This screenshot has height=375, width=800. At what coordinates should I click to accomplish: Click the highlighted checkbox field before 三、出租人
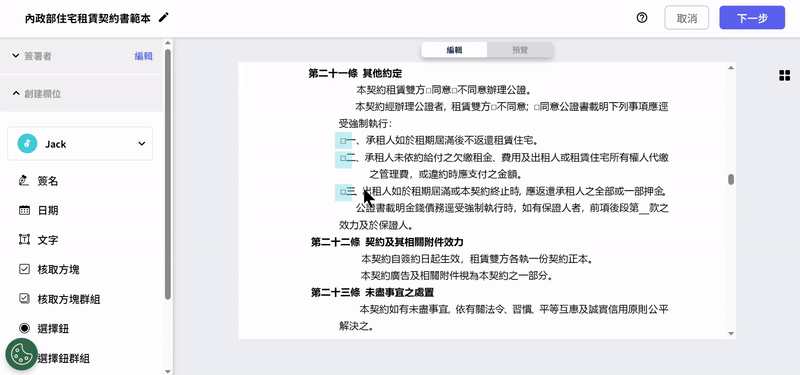coord(343,192)
